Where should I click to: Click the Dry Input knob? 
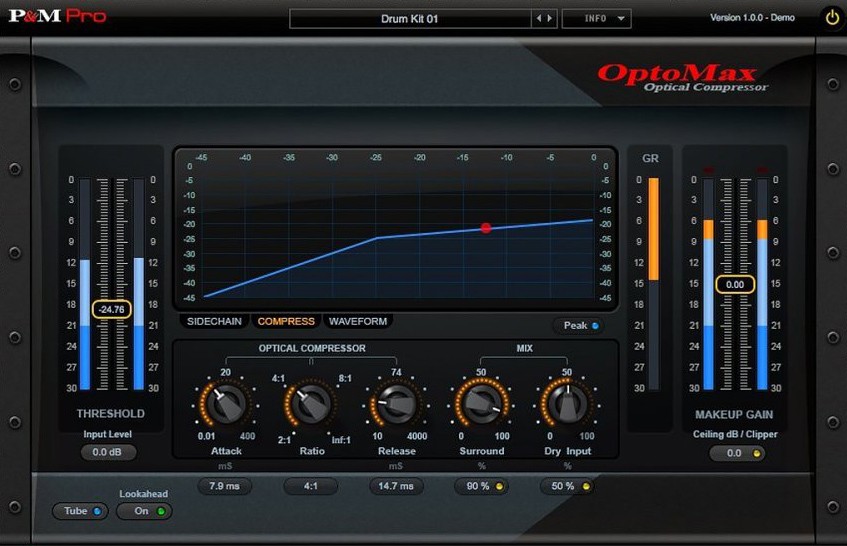point(567,403)
